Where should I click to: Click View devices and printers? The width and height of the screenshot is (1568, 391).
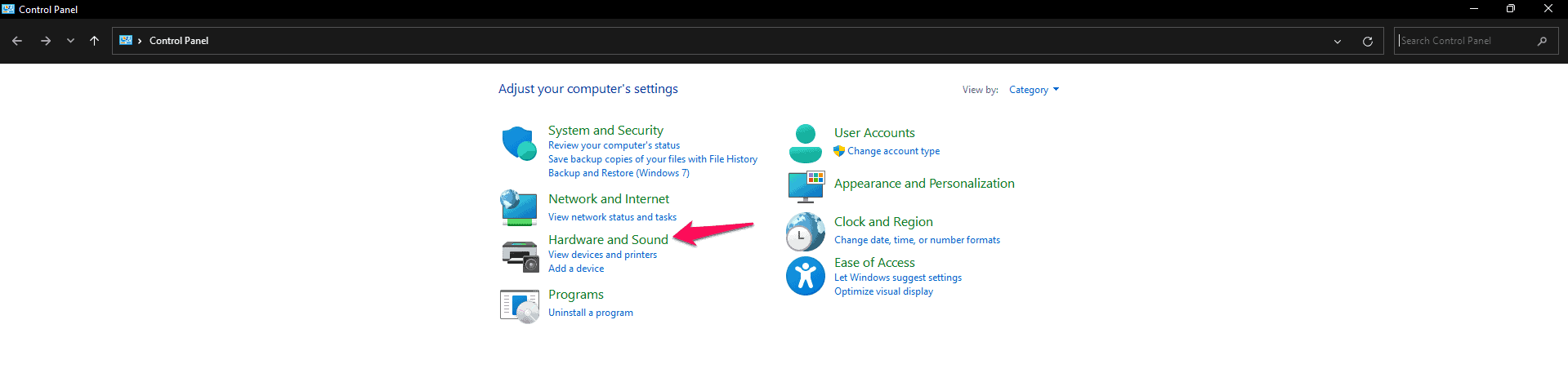pos(602,255)
